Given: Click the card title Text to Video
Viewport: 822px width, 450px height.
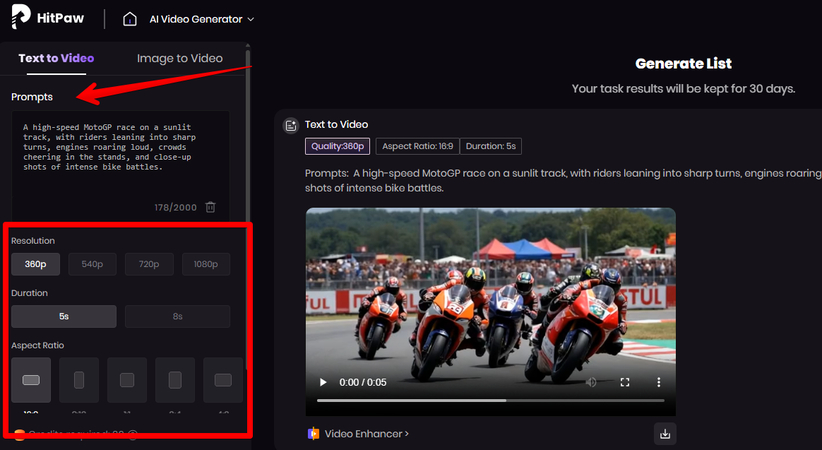Looking at the screenshot, I should point(337,125).
